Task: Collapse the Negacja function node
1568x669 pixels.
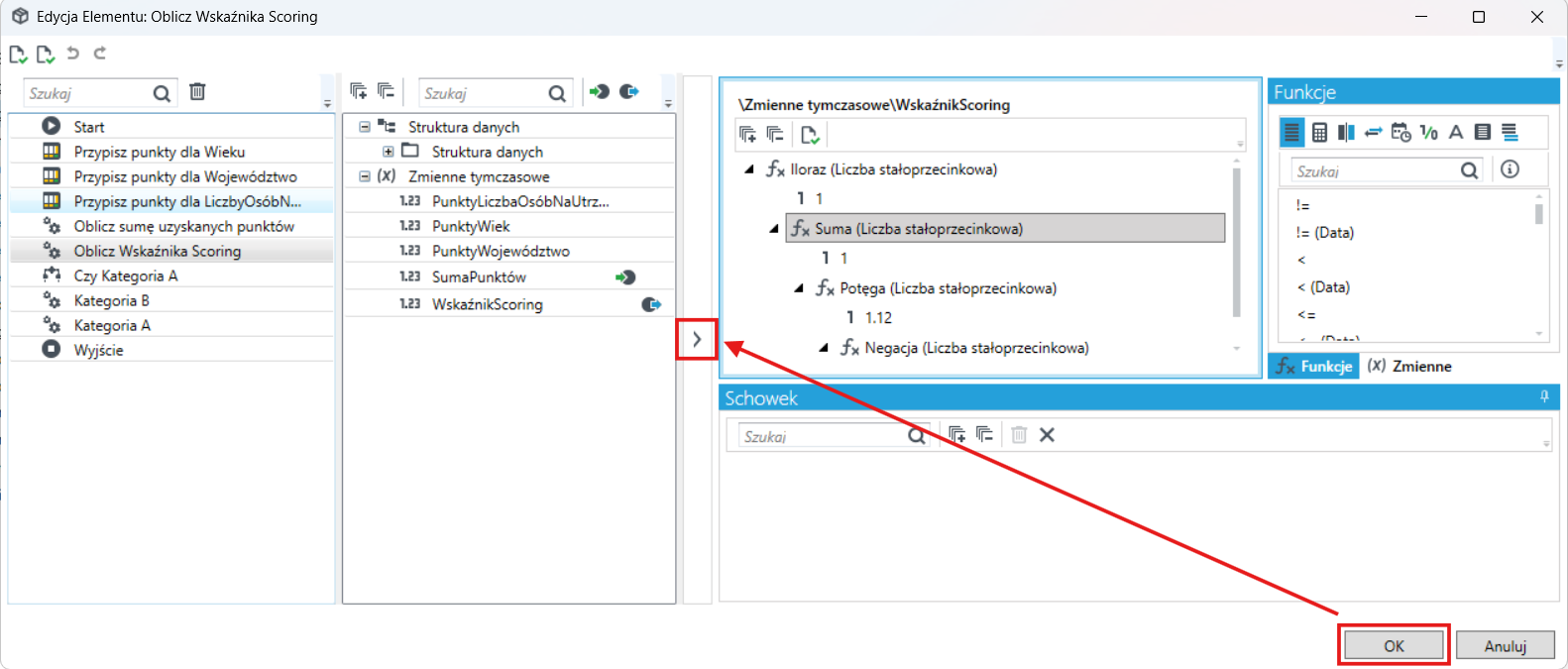Action: pos(824,348)
